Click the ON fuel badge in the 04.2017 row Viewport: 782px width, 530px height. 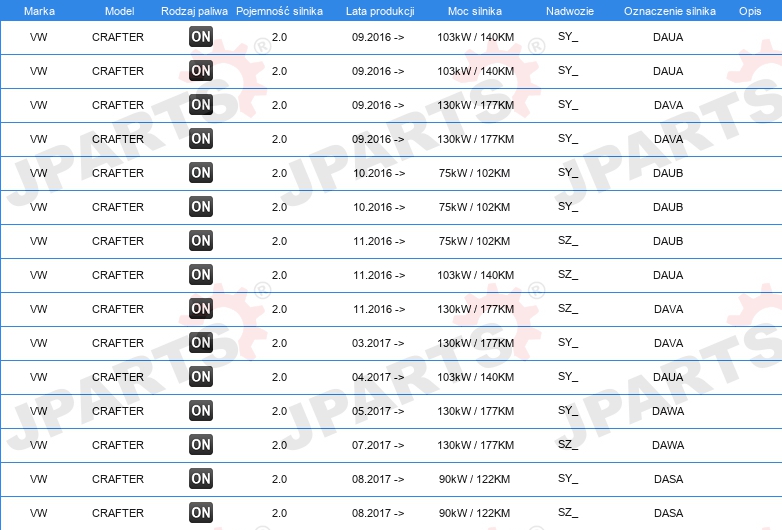tap(201, 376)
